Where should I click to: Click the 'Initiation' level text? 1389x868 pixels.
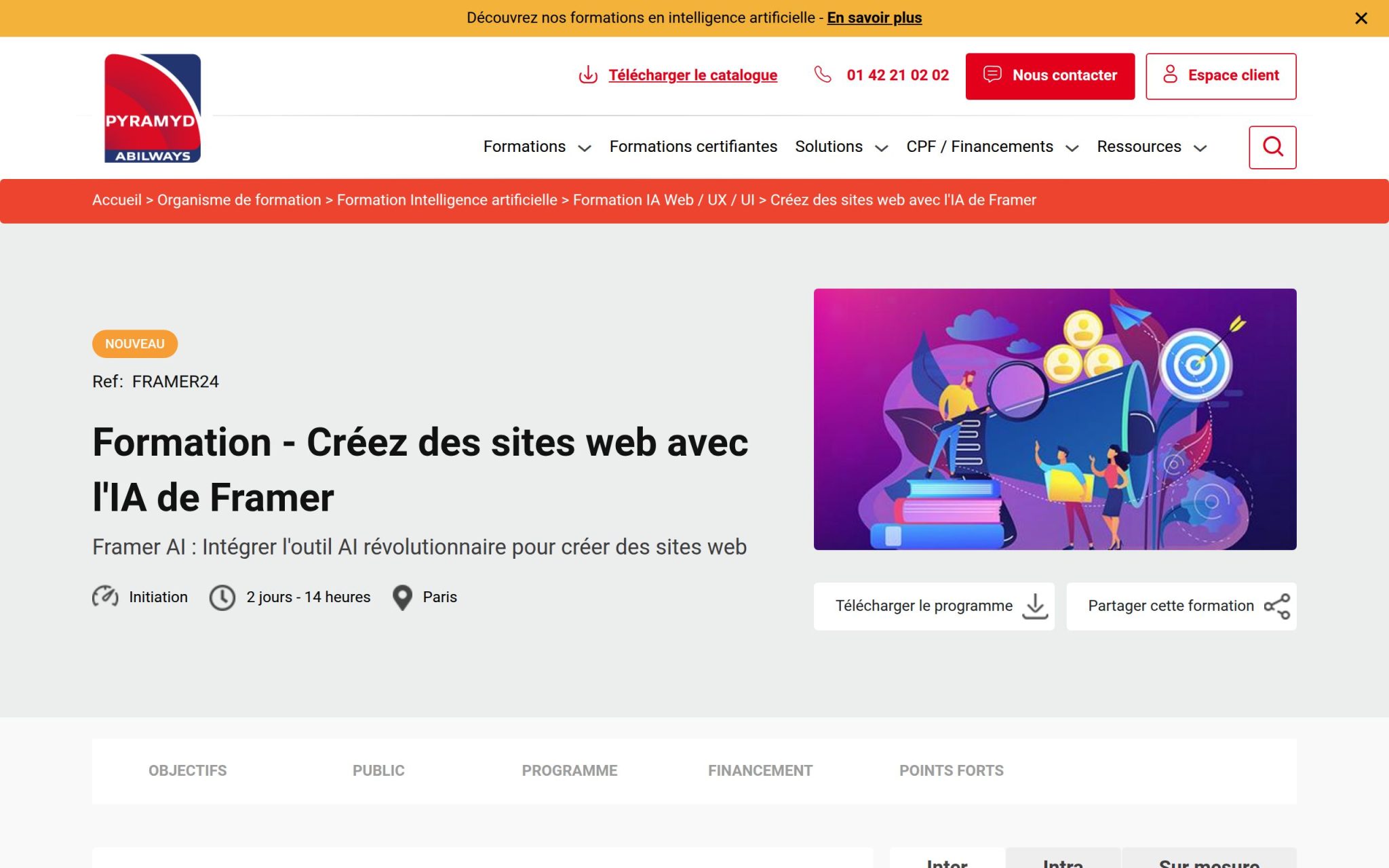tap(158, 597)
